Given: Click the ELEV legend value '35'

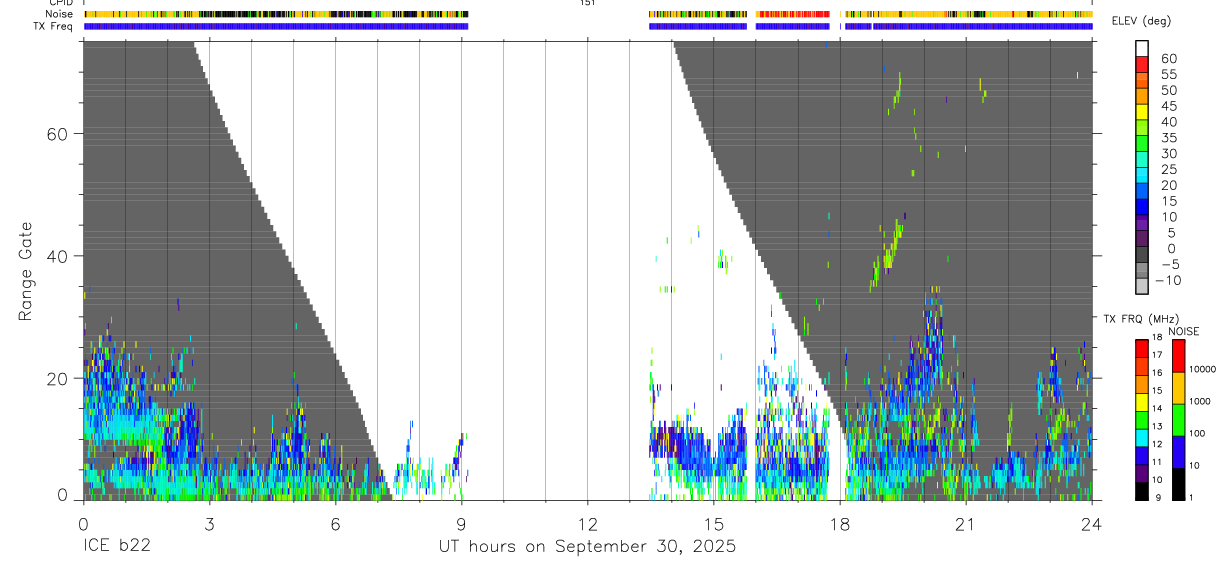Looking at the screenshot, I should click(x=1169, y=138).
